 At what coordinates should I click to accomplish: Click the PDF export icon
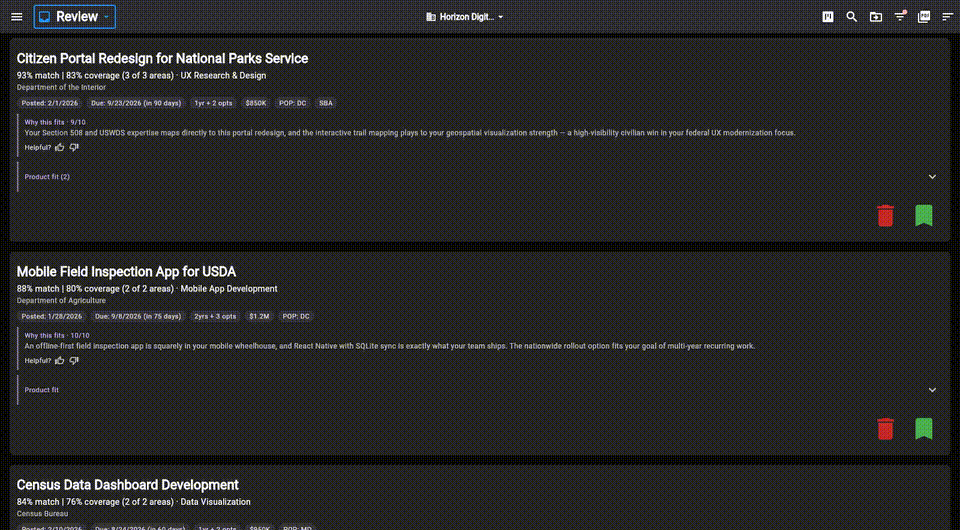click(x=924, y=17)
